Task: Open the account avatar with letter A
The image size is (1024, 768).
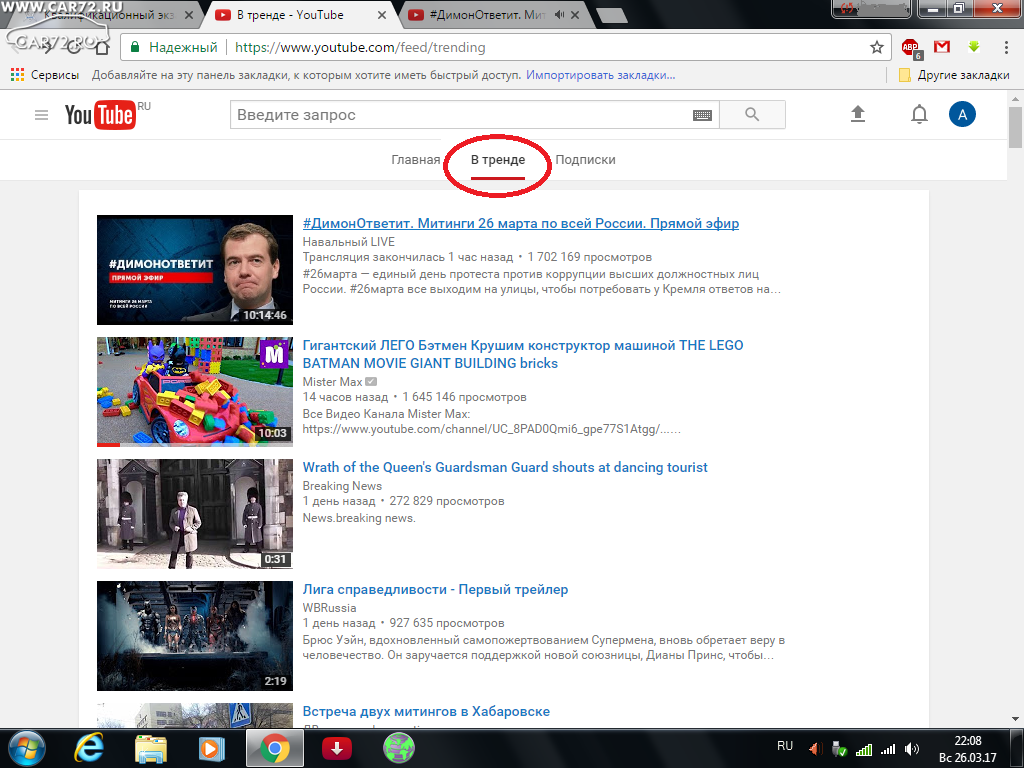Action: tap(962, 114)
